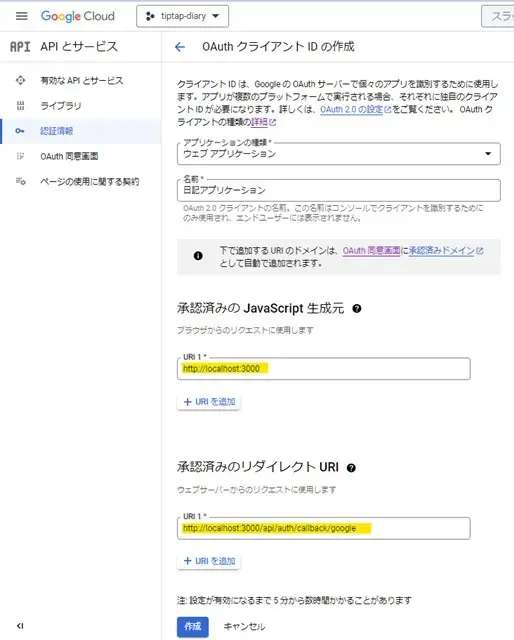Add URI under リダイレクト URI section
Screen dimensions: 514x640
tap(209, 561)
